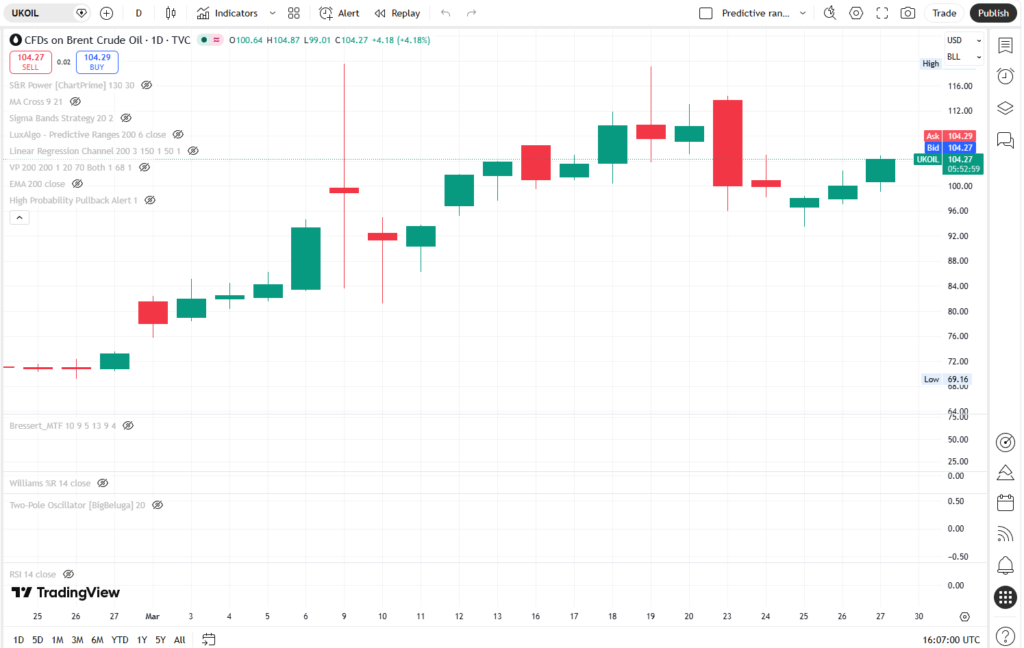Enter fullscreen mode
Screen dimensions: 1024x648
[x=882, y=13]
